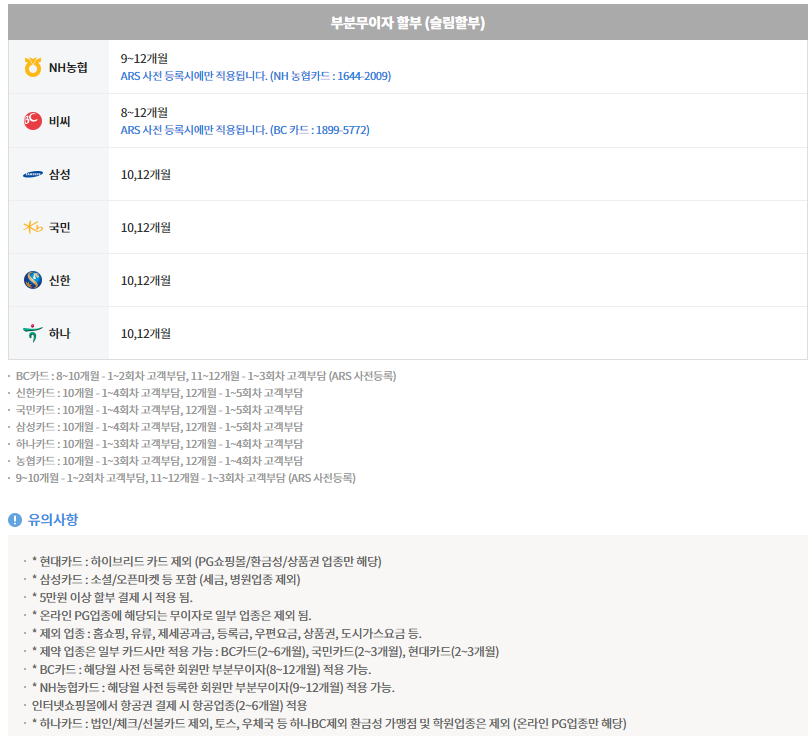Select 10,12개월 in the 신한 row
Screen dimensions: 812x736
pos(146,280)
